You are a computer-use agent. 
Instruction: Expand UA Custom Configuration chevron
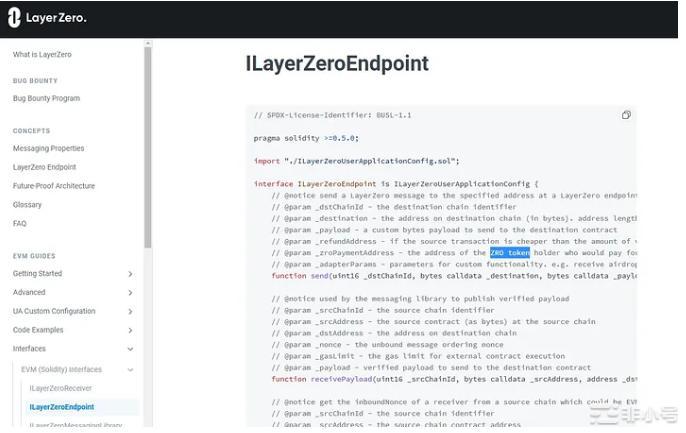tap(130, 311)
